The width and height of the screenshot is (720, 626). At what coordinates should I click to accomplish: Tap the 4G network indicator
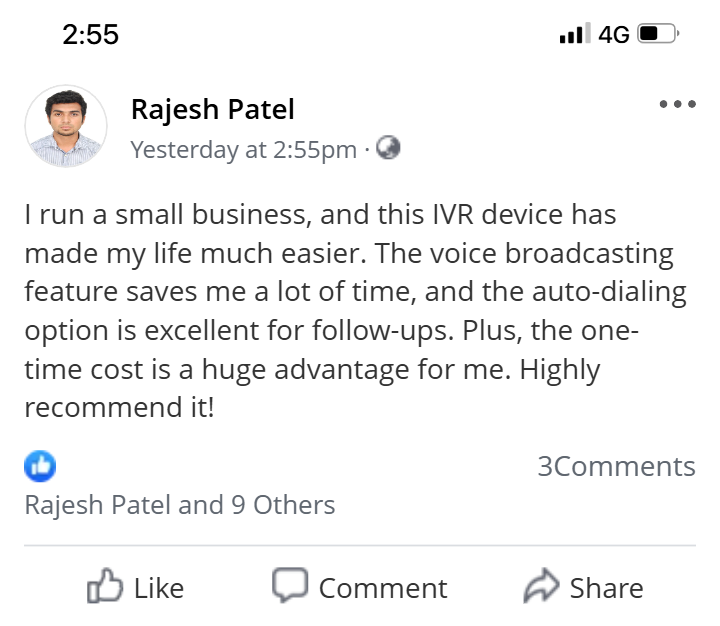tap(613, 34)
